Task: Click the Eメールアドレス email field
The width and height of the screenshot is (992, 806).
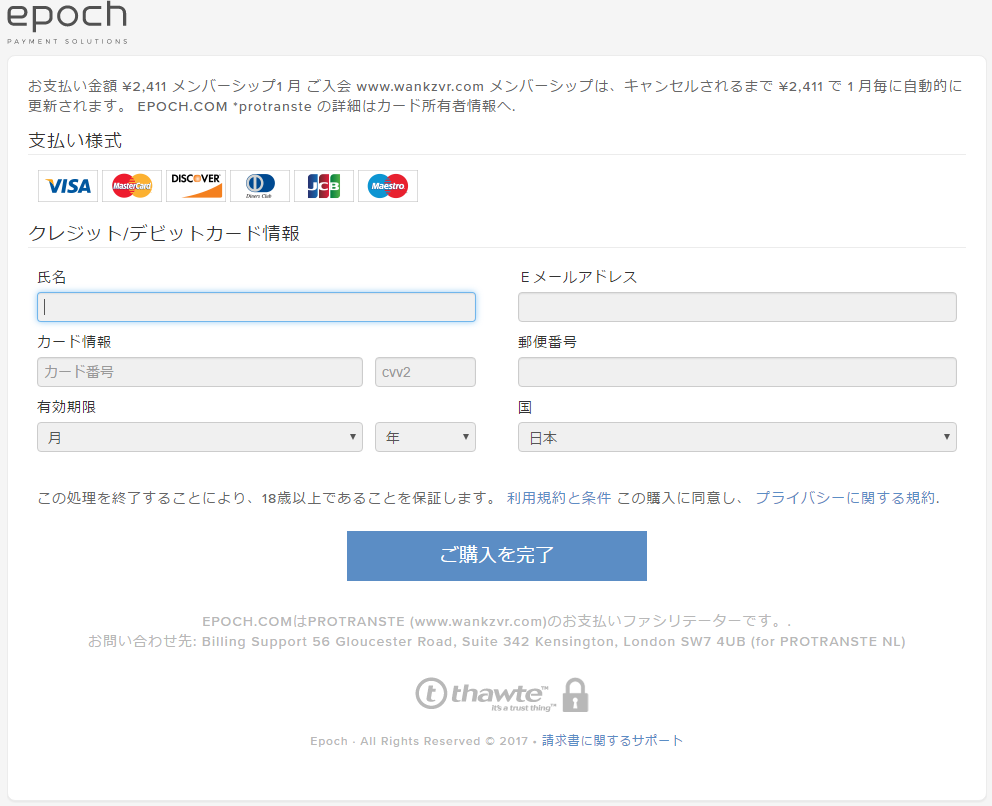Action: [737, 307]
